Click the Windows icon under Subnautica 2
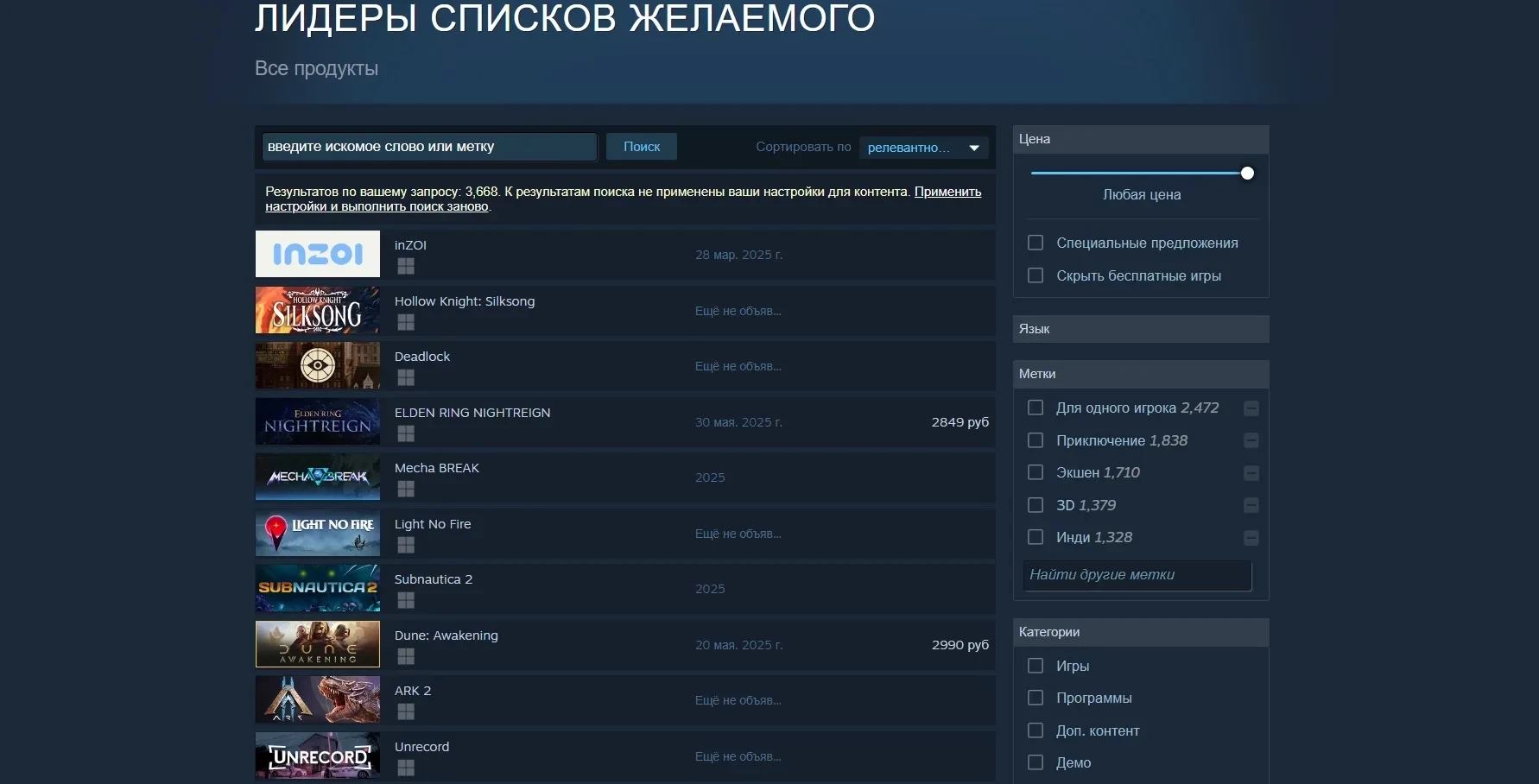 click(x=406, y=600)
